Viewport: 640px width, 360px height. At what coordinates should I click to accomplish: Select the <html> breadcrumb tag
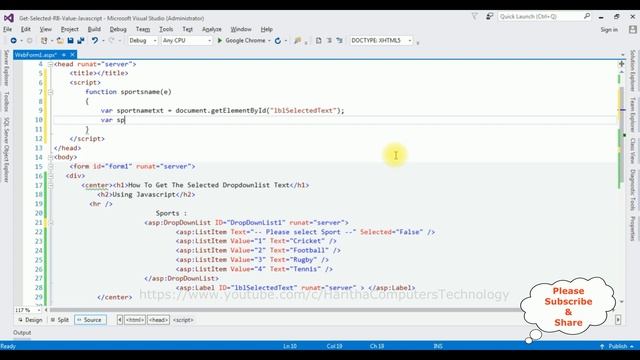coord(135,320)
